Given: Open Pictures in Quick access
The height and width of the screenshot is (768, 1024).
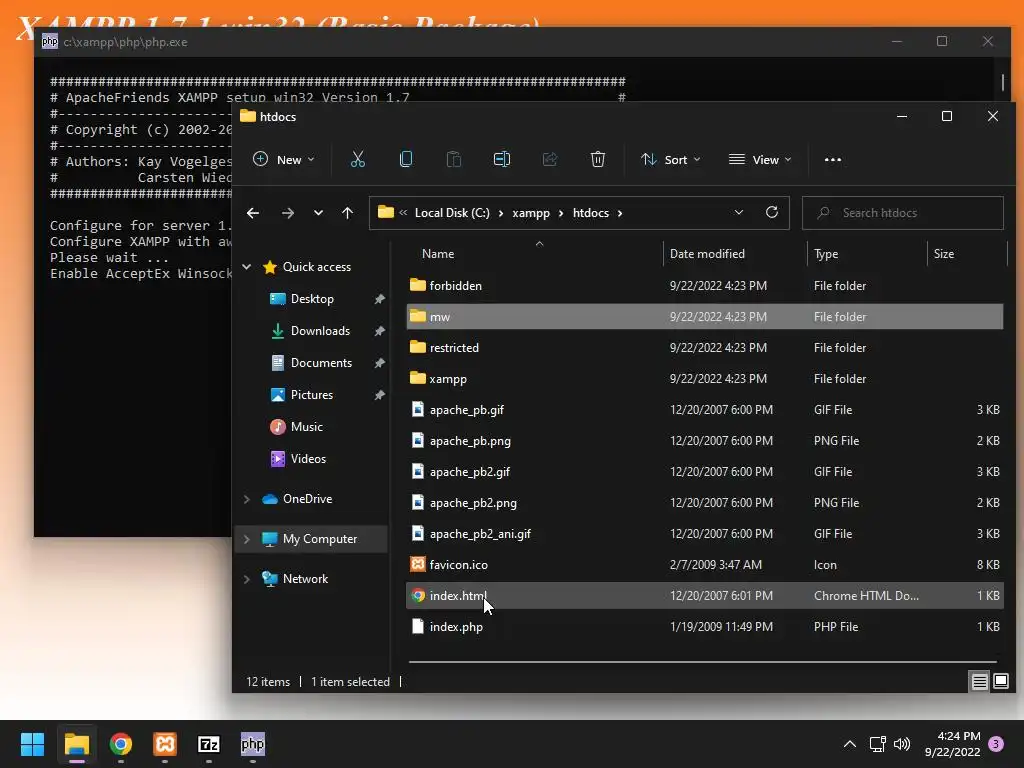Looking at the screenshot, I should click(312, 394).
